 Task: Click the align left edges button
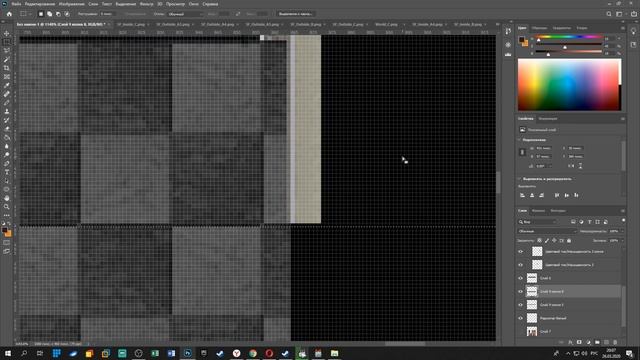522,196
